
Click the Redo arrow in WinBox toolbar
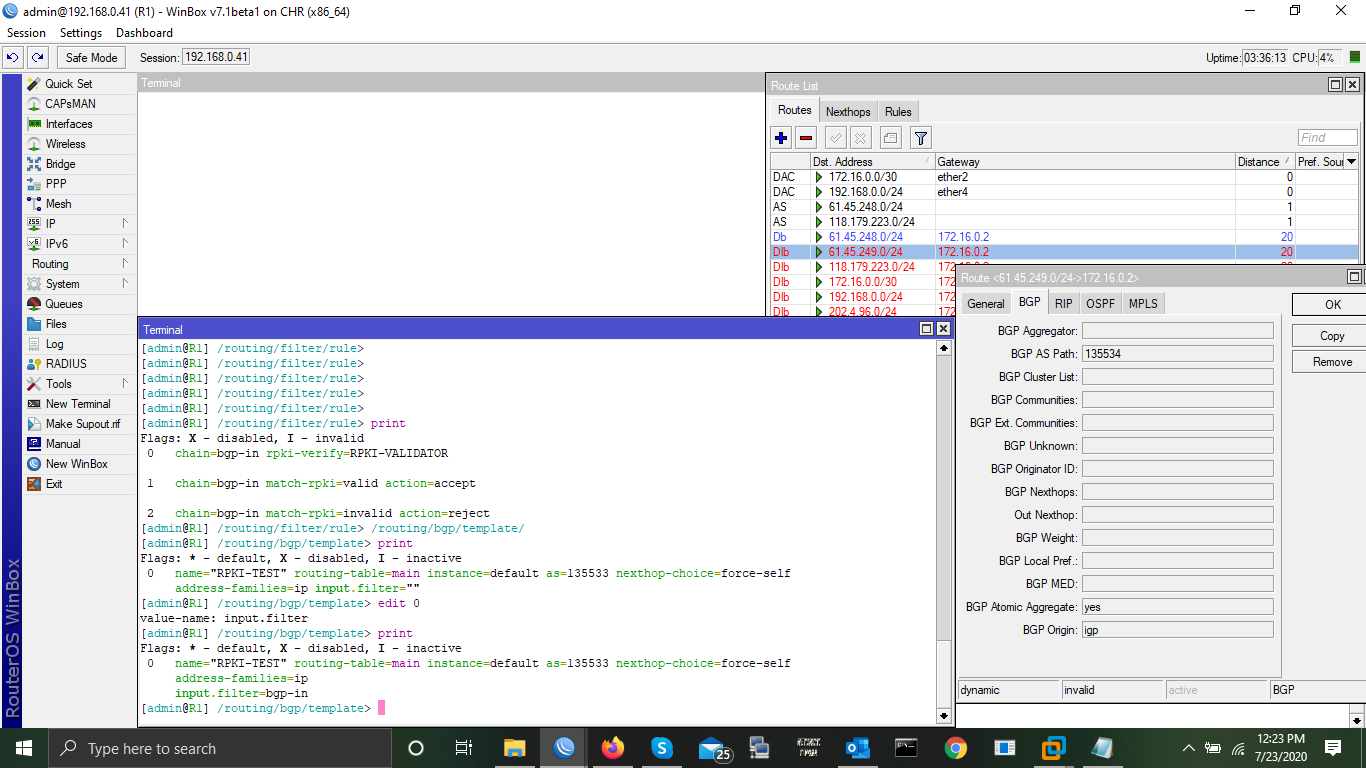tap(37, 58)
